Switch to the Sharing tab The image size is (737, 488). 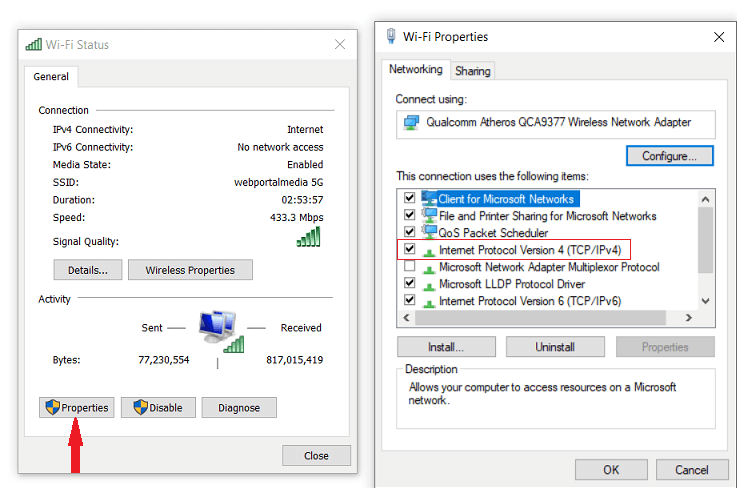pyautogui.click(x=472, y=71)
